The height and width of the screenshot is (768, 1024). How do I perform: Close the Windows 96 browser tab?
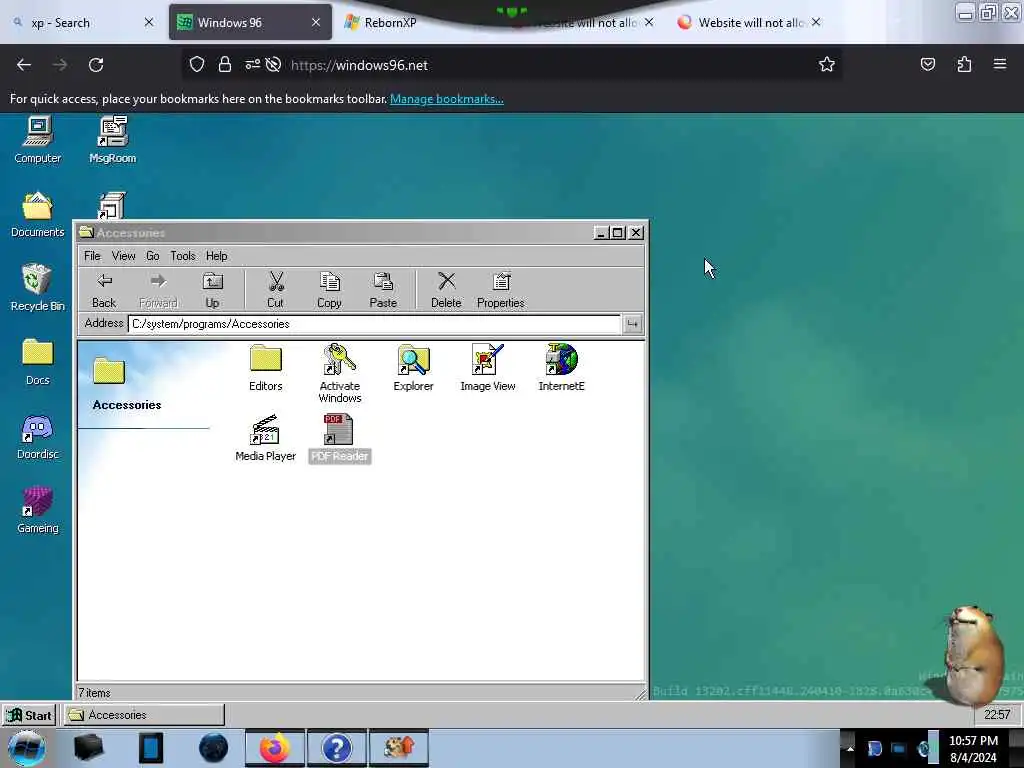316,22
